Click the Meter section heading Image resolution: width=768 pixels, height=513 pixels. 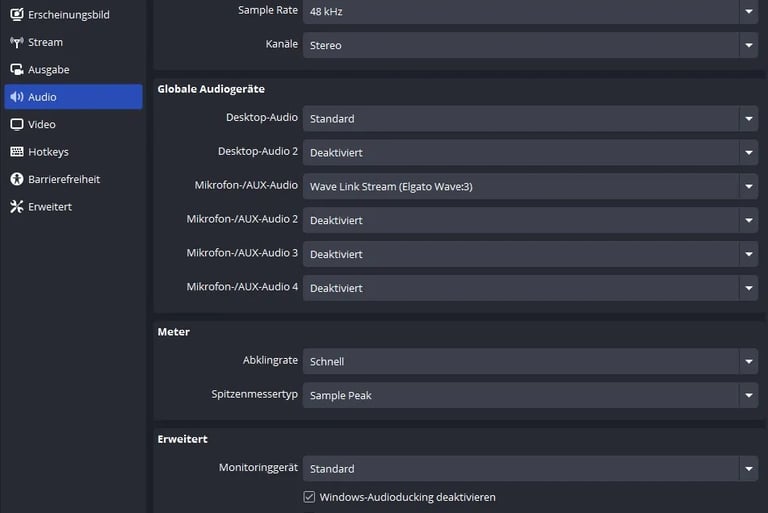pyautogui.click(x=173, y=332)
